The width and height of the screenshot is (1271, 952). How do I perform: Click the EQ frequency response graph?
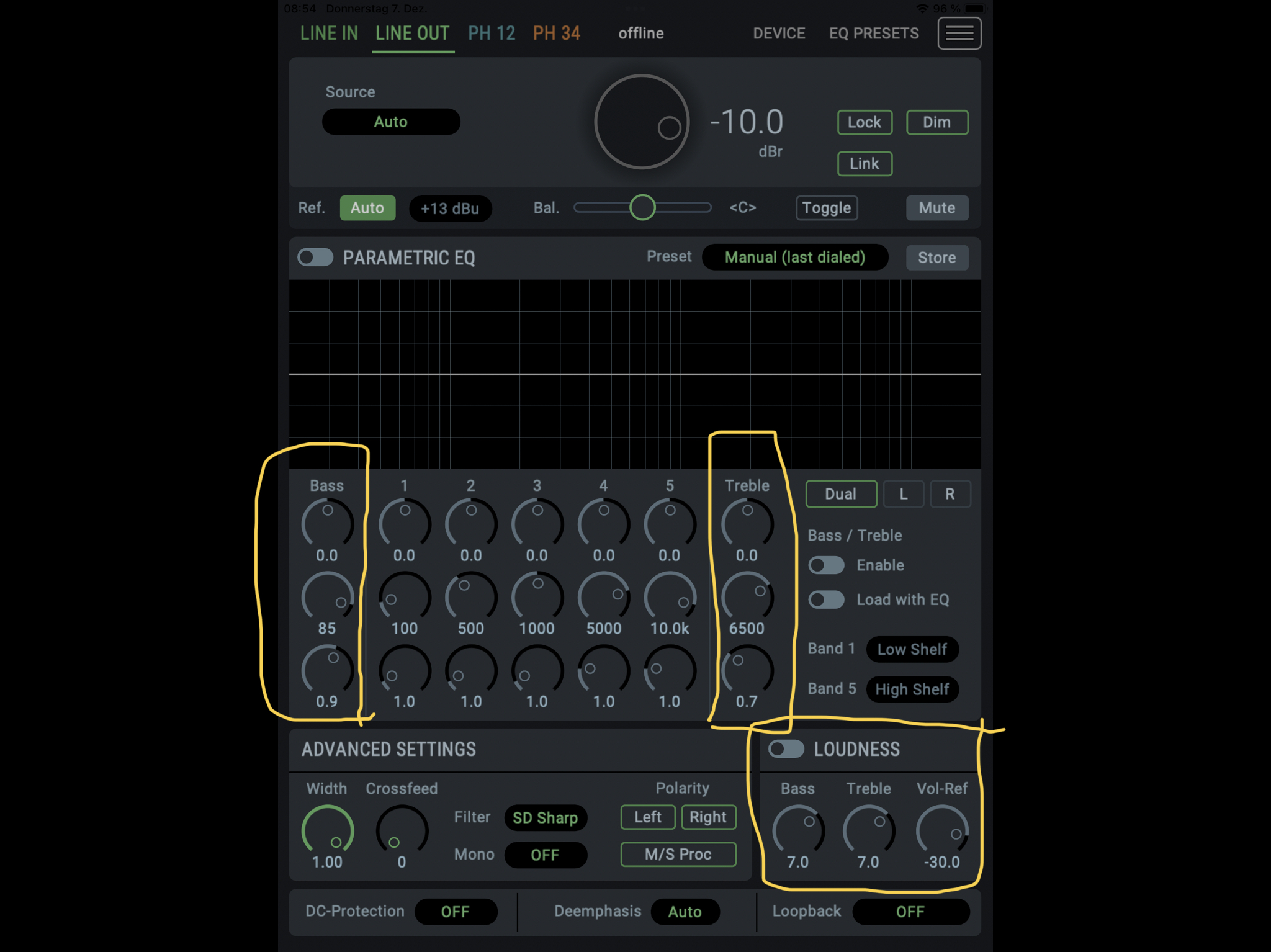click(x=635, y=374)
